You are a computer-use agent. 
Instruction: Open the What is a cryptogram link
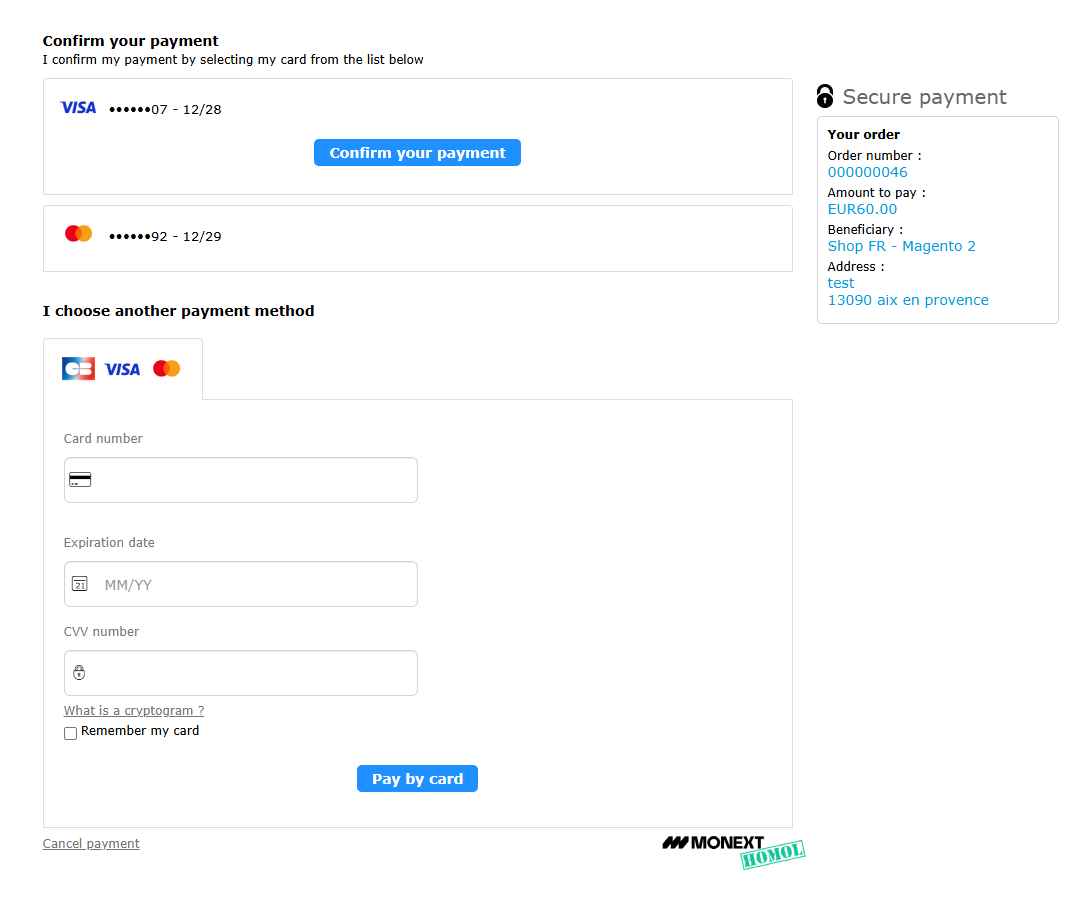pyautogui.click(x=134, y=711)
